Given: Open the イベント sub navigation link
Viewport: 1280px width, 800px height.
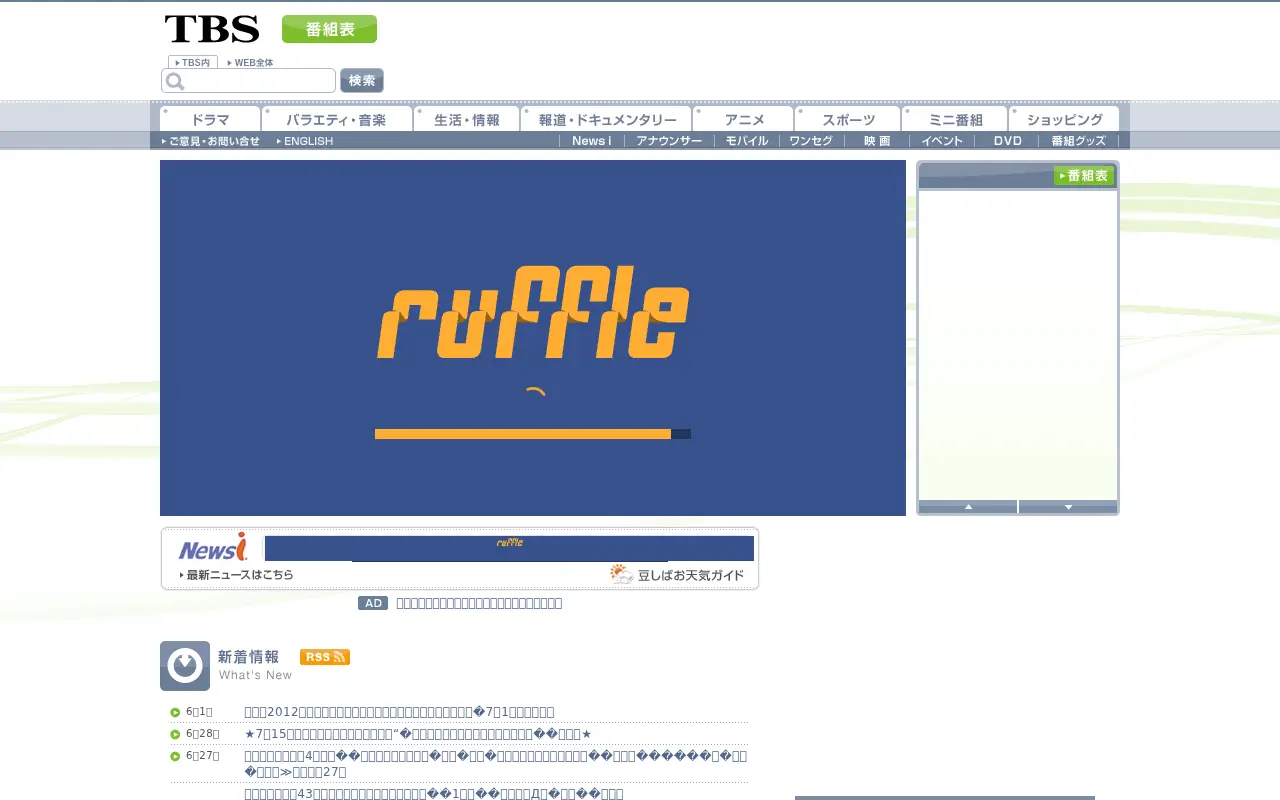Looking at the screenshot, I should pyautogui.click(x=942, y=141).
